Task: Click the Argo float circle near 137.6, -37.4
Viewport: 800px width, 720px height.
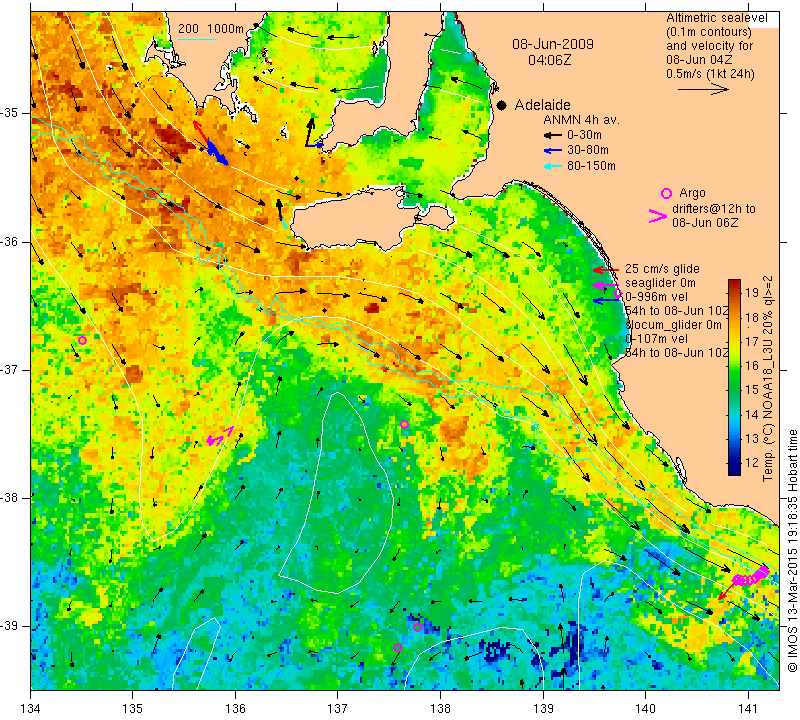Action: pos(404,425)
